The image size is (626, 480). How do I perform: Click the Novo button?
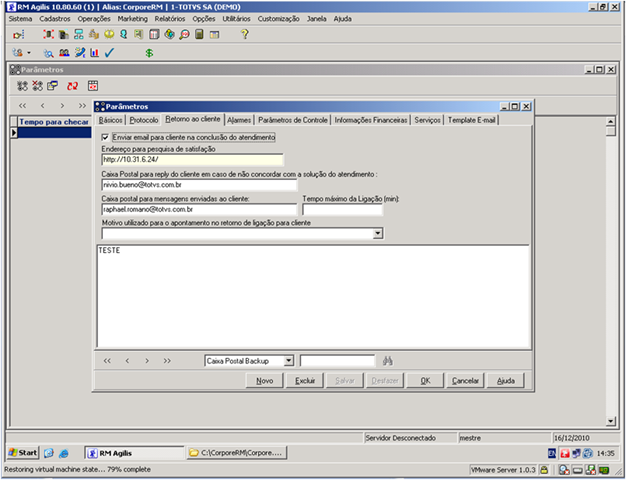click(x=265, y=381)
